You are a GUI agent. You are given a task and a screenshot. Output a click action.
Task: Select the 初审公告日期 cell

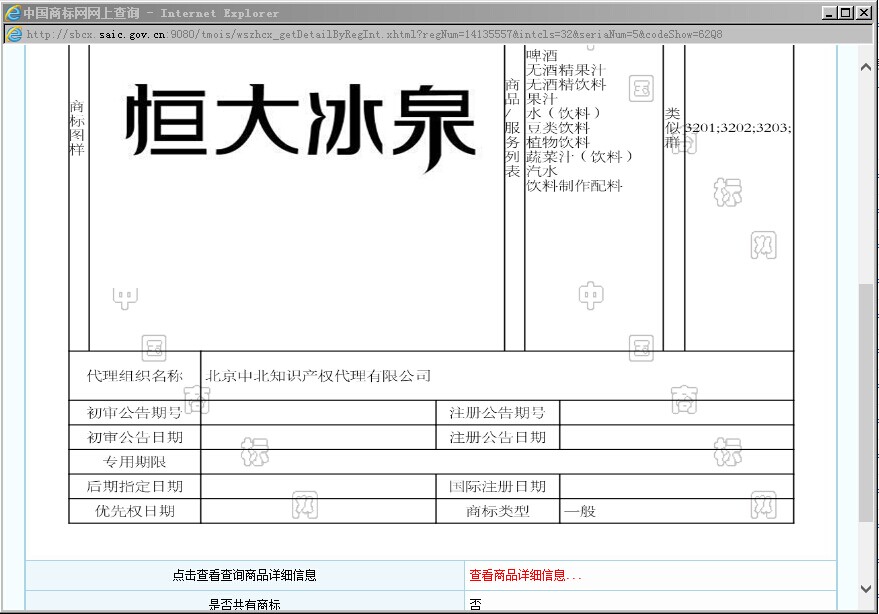135,437
